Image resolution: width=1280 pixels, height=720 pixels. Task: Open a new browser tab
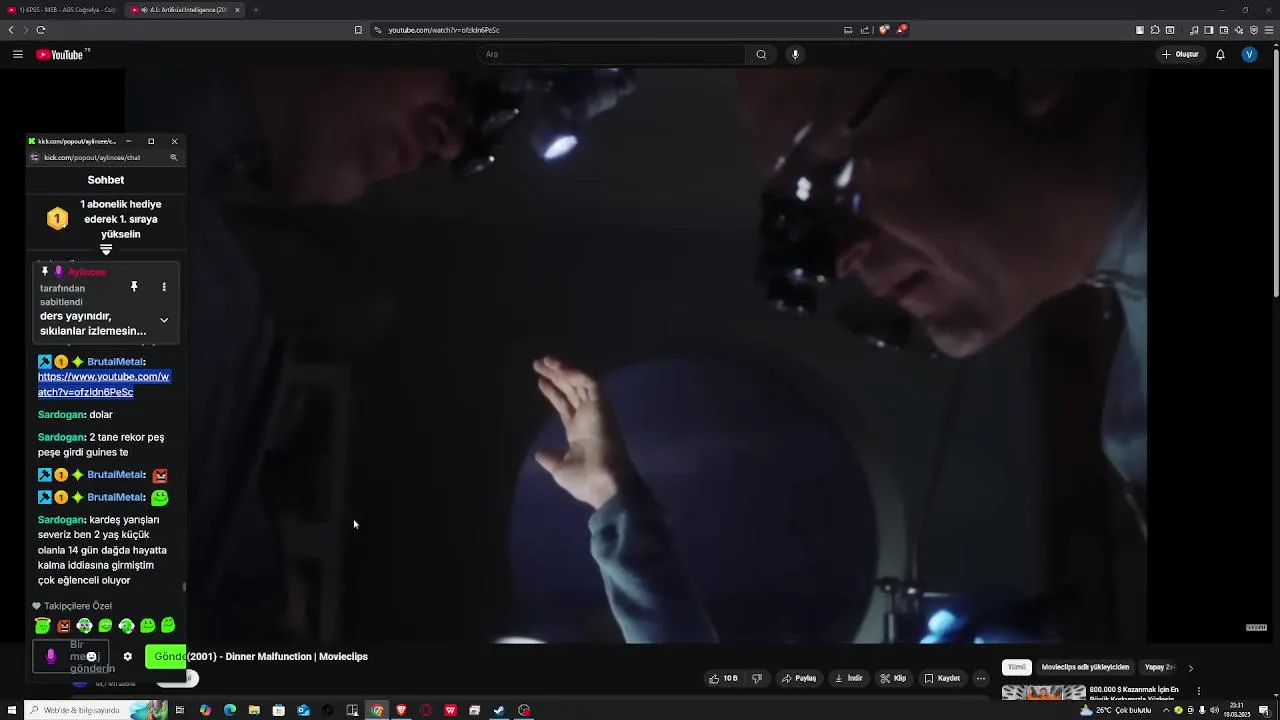256,10
